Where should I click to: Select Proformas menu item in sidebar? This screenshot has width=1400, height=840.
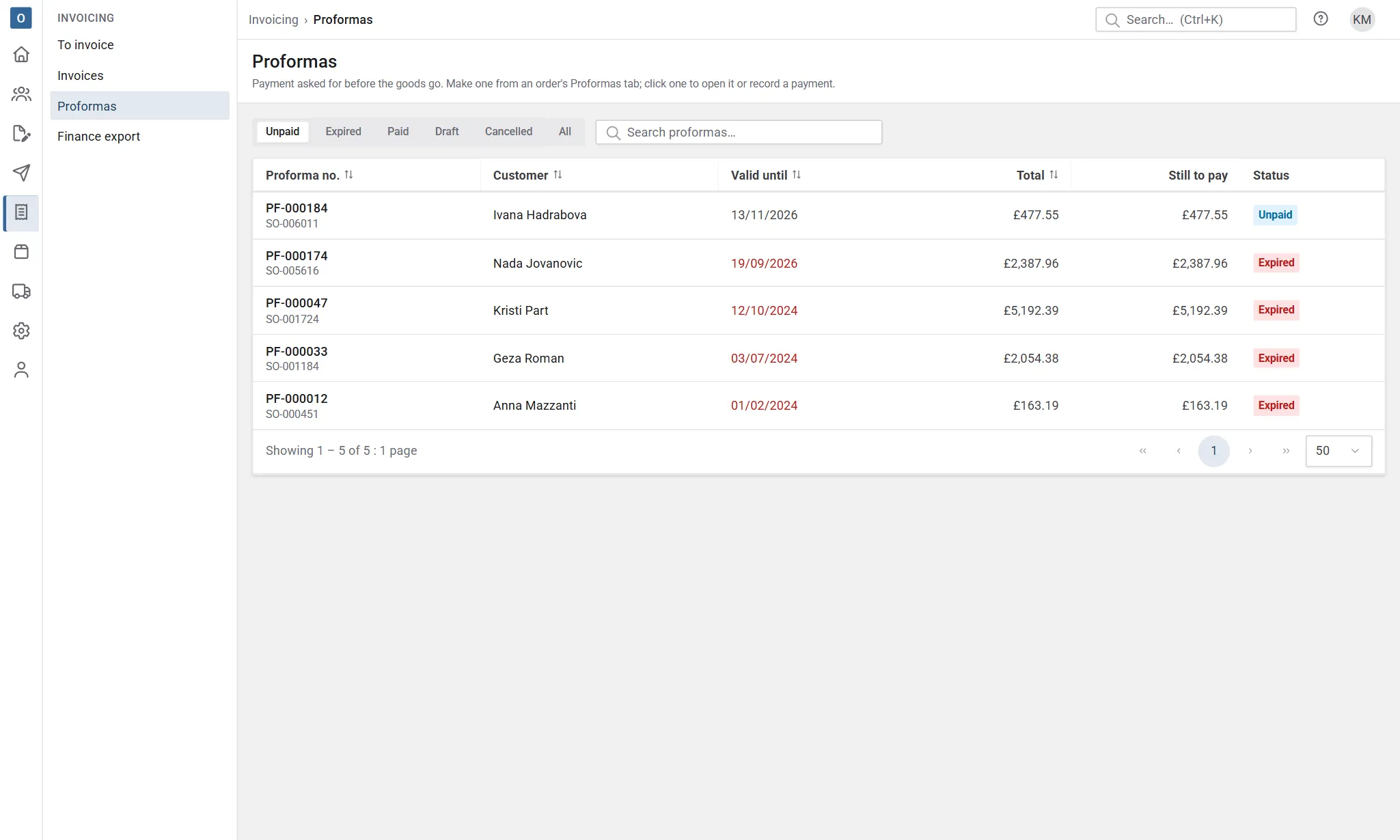[x=139, y=106]
